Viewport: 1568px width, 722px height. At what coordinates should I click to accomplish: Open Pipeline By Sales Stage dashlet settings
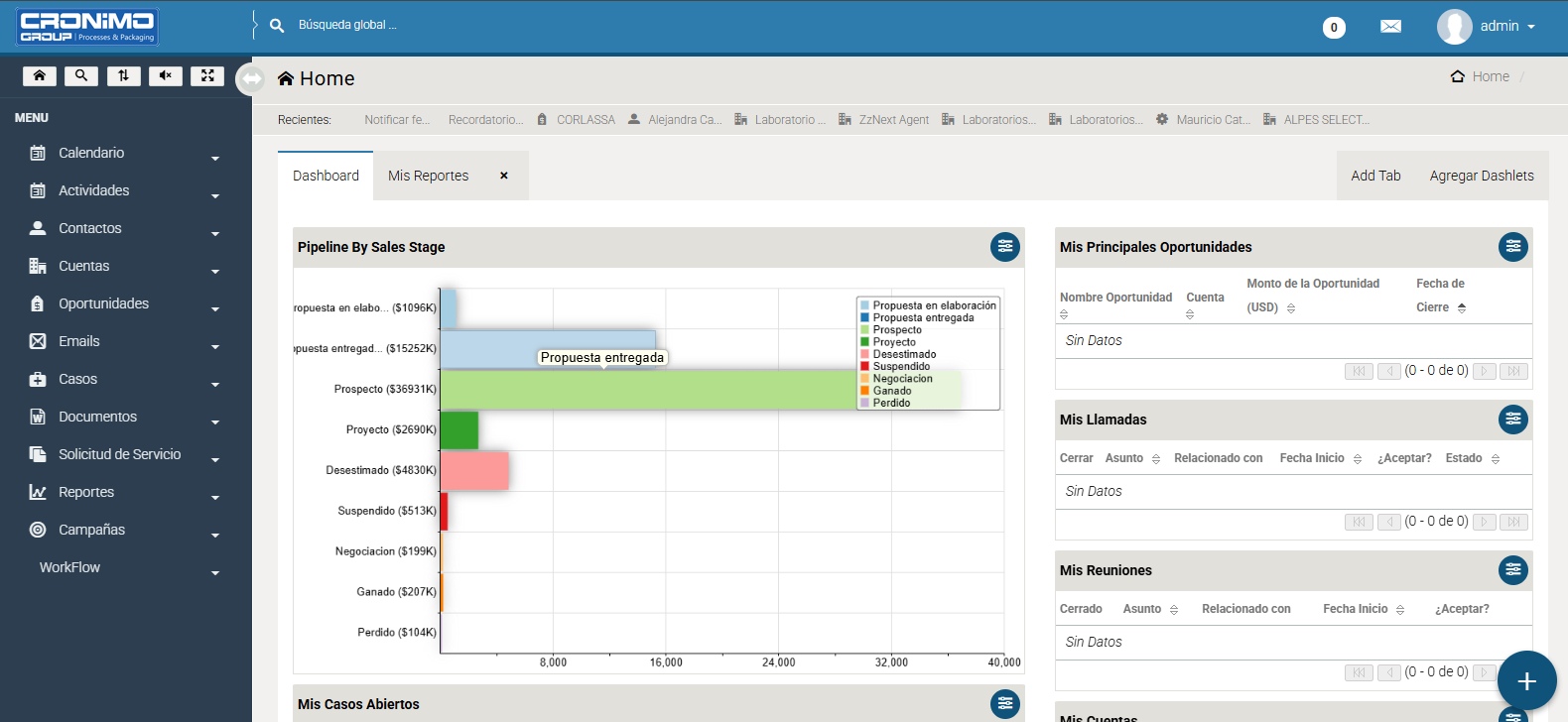(x=1004, y=247)
